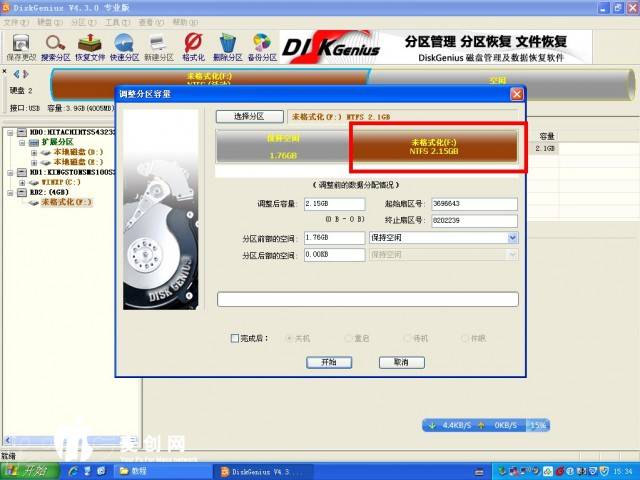Click the 快速分区 (Quick Partition) icon
The width and height of the screenshot is (640, 480).
(x=124, y=45)
